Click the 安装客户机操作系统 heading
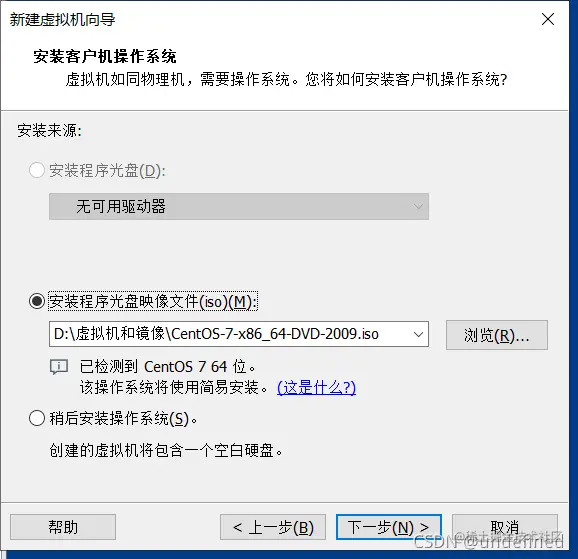This screenshot has height=559, width=578. (x=105, y=56)
